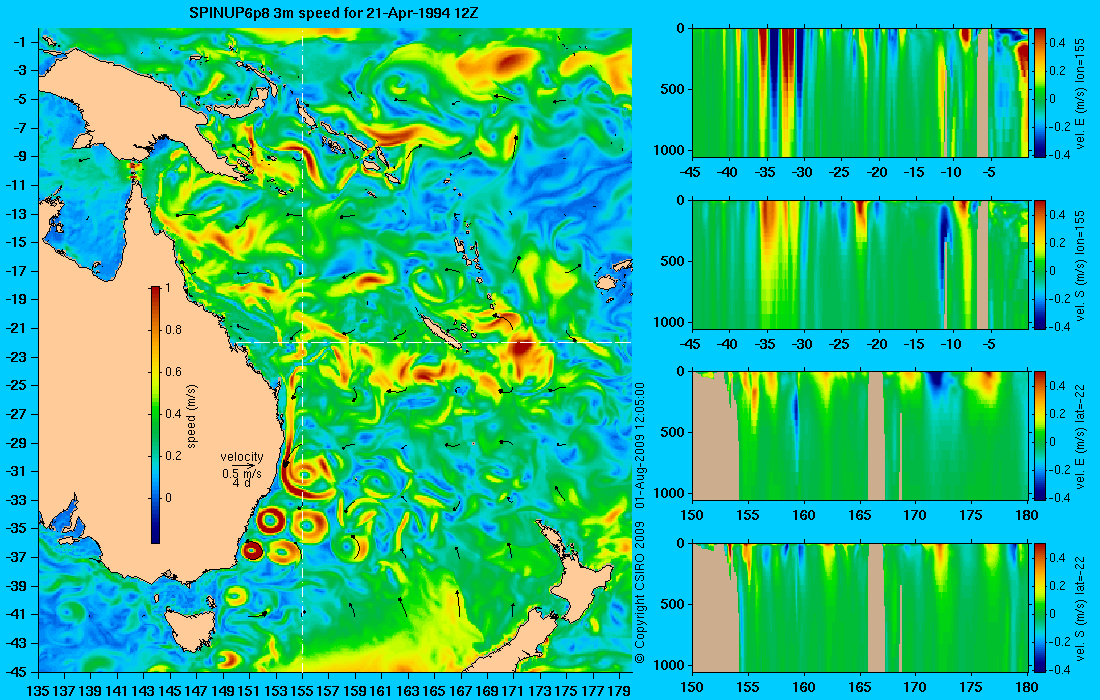Click the title 'SPINUP6p8 3m speed for 21-Apr-1994 12Z'
This screenshot has height=700, width=1100.
tap(334, 13)
